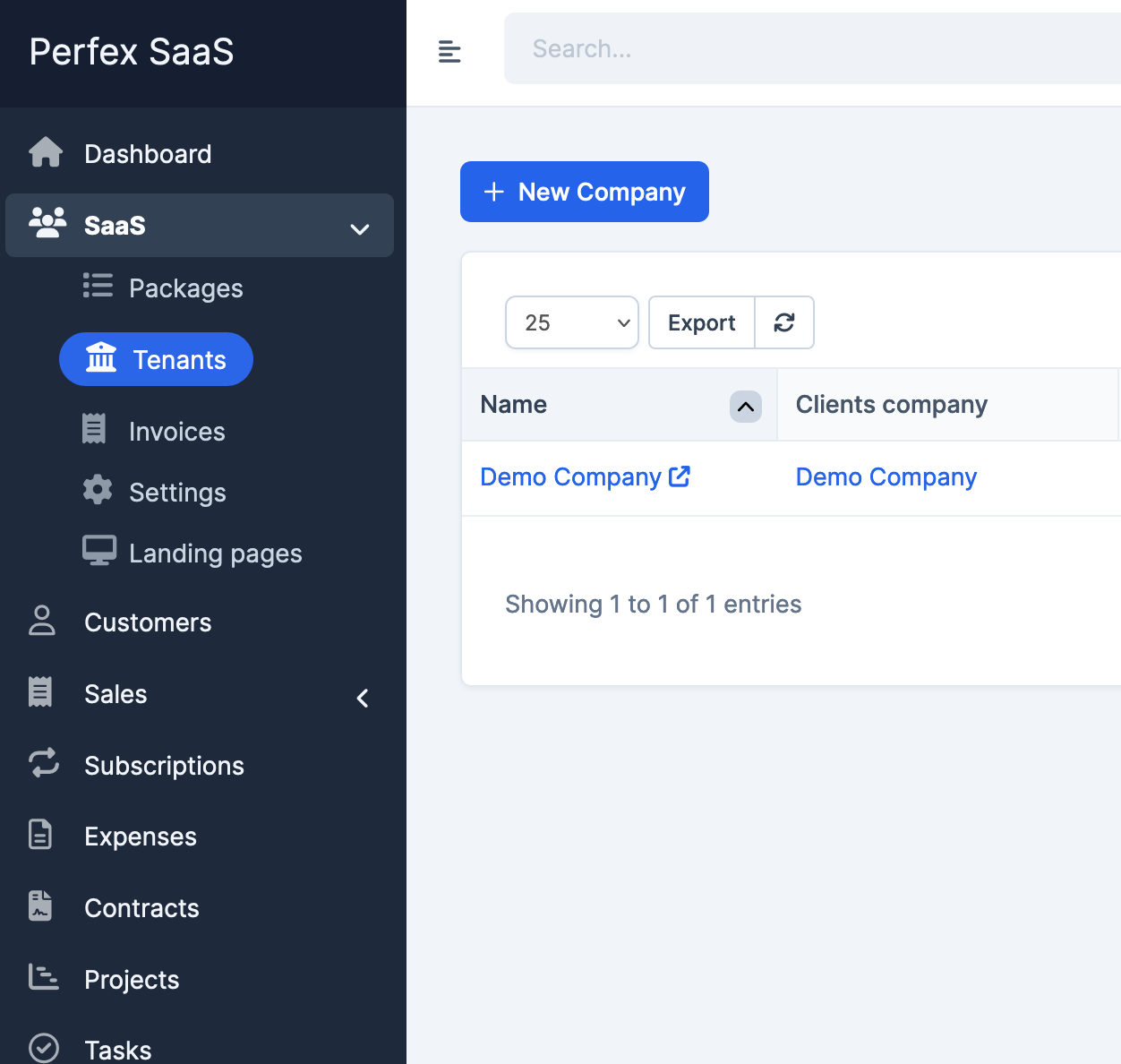Screen dimensions: 1121x1064
Task: Open SaaS Settings menu item
Action: (x=177, y=493)
